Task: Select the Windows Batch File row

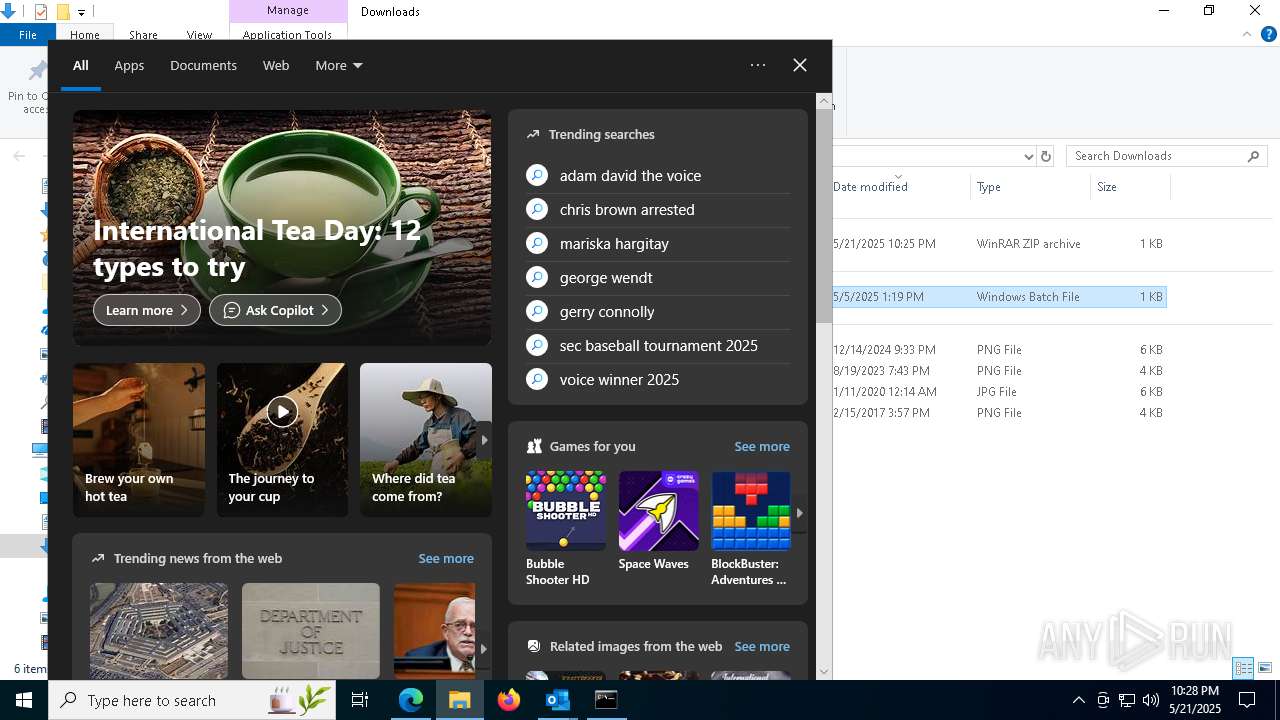Action: [998, 297]
